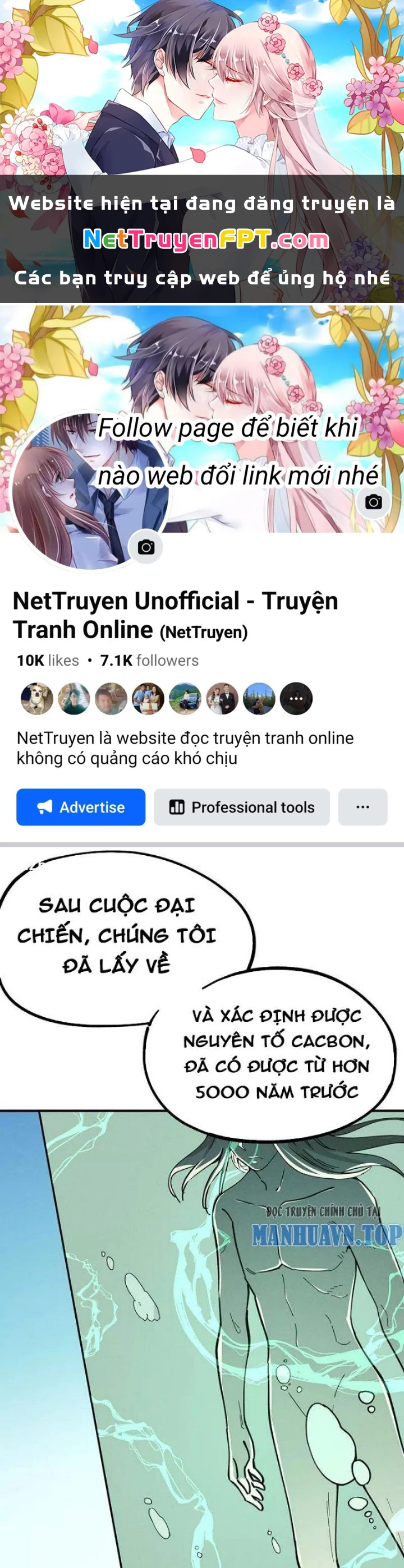Click the NetTruyenFPT.com website link
404x1568 pixels.
(x=206, y=239)
